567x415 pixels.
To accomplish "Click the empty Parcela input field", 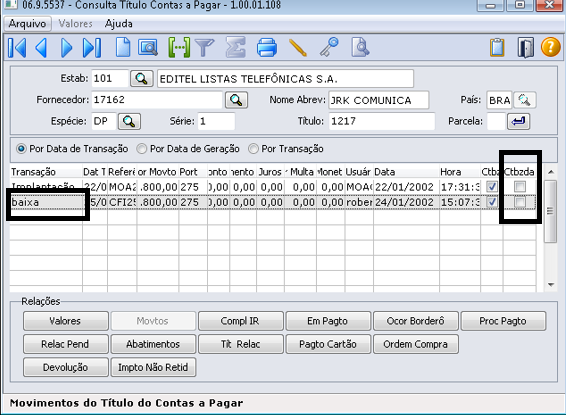I will click(496, 121).
